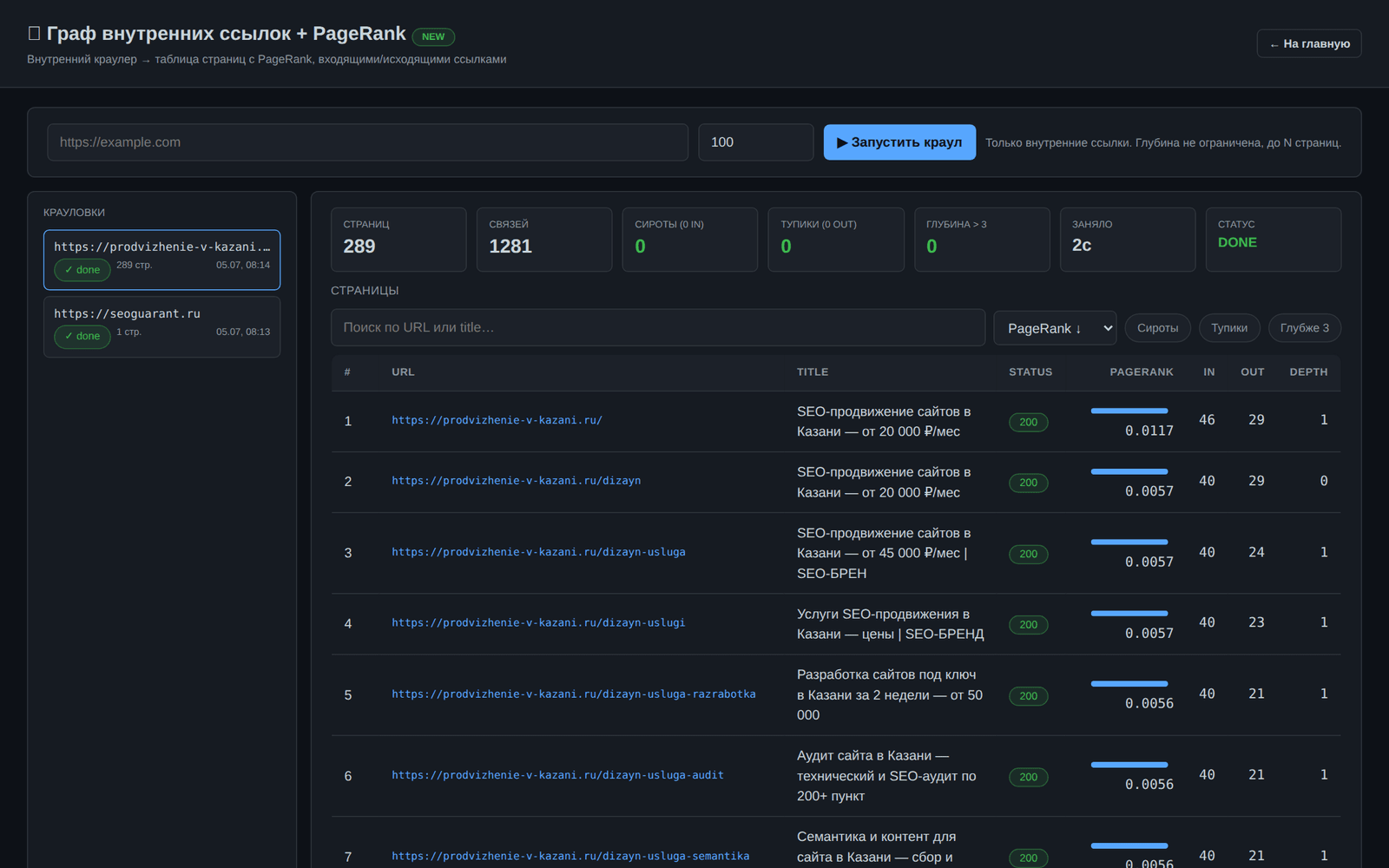This screenshot has height=868, width=1389.
Task: Open the dizayn-usluga-razrabotka page link
Action: coord(574,694)
